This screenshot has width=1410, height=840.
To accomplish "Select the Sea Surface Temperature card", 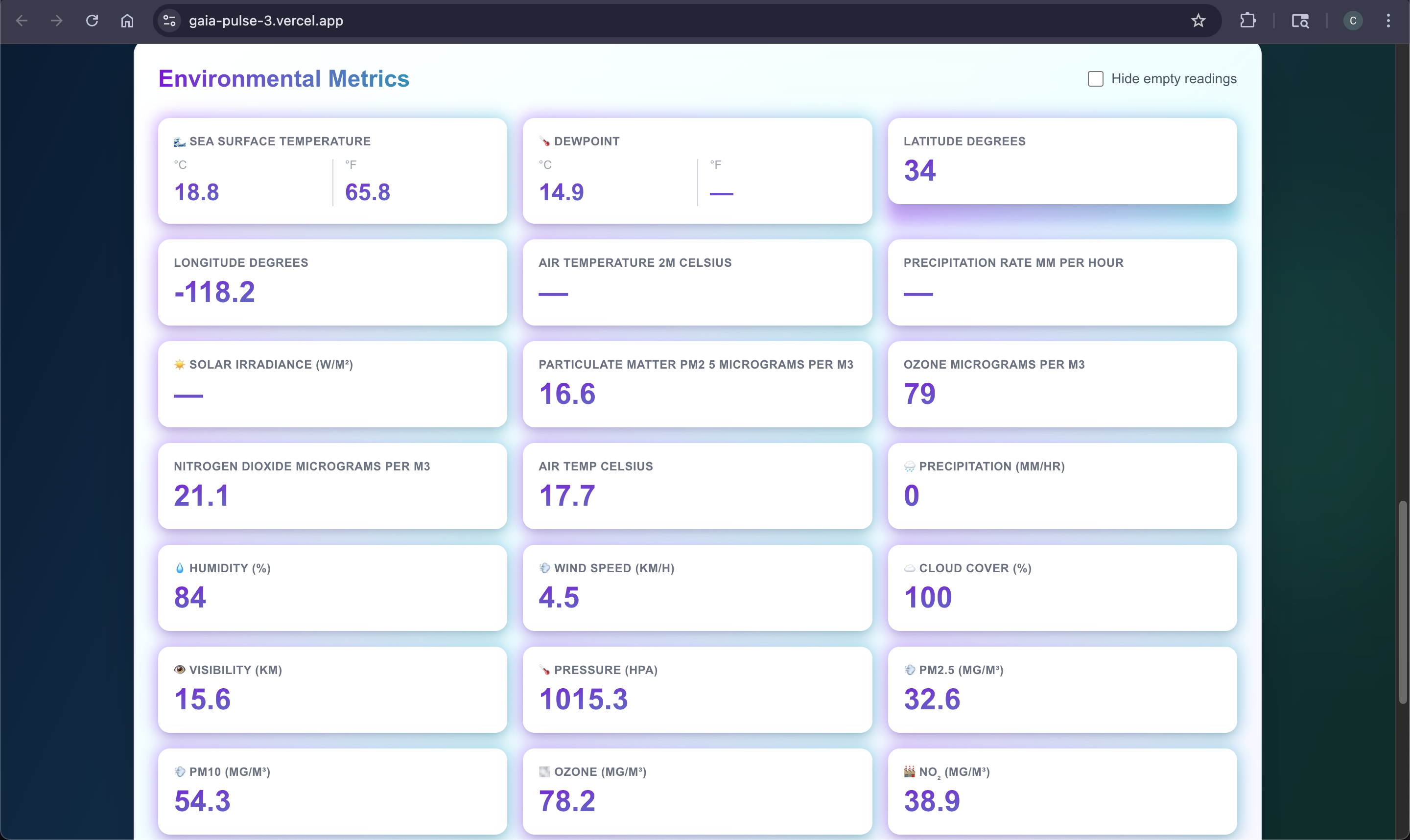I will click(332, 170).
